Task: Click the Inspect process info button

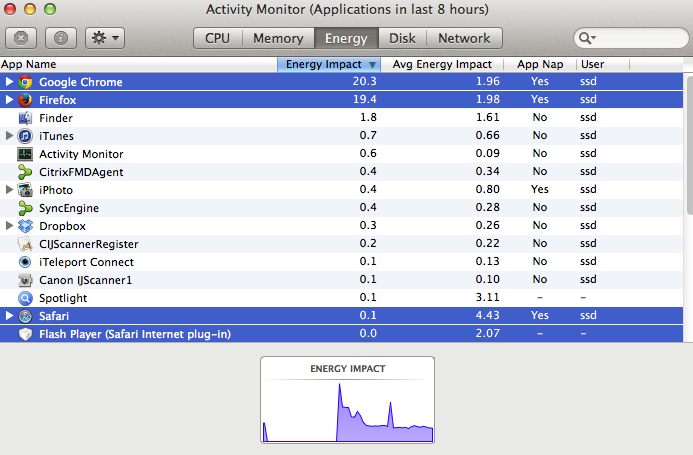Action: click(x=61, y=38)
